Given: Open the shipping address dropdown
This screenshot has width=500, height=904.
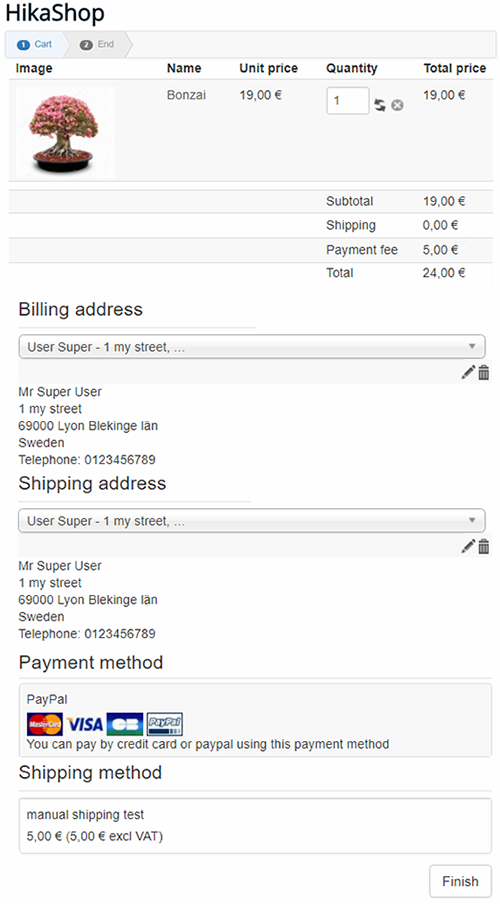Looking at the screenshot, I should pos(252,521).
